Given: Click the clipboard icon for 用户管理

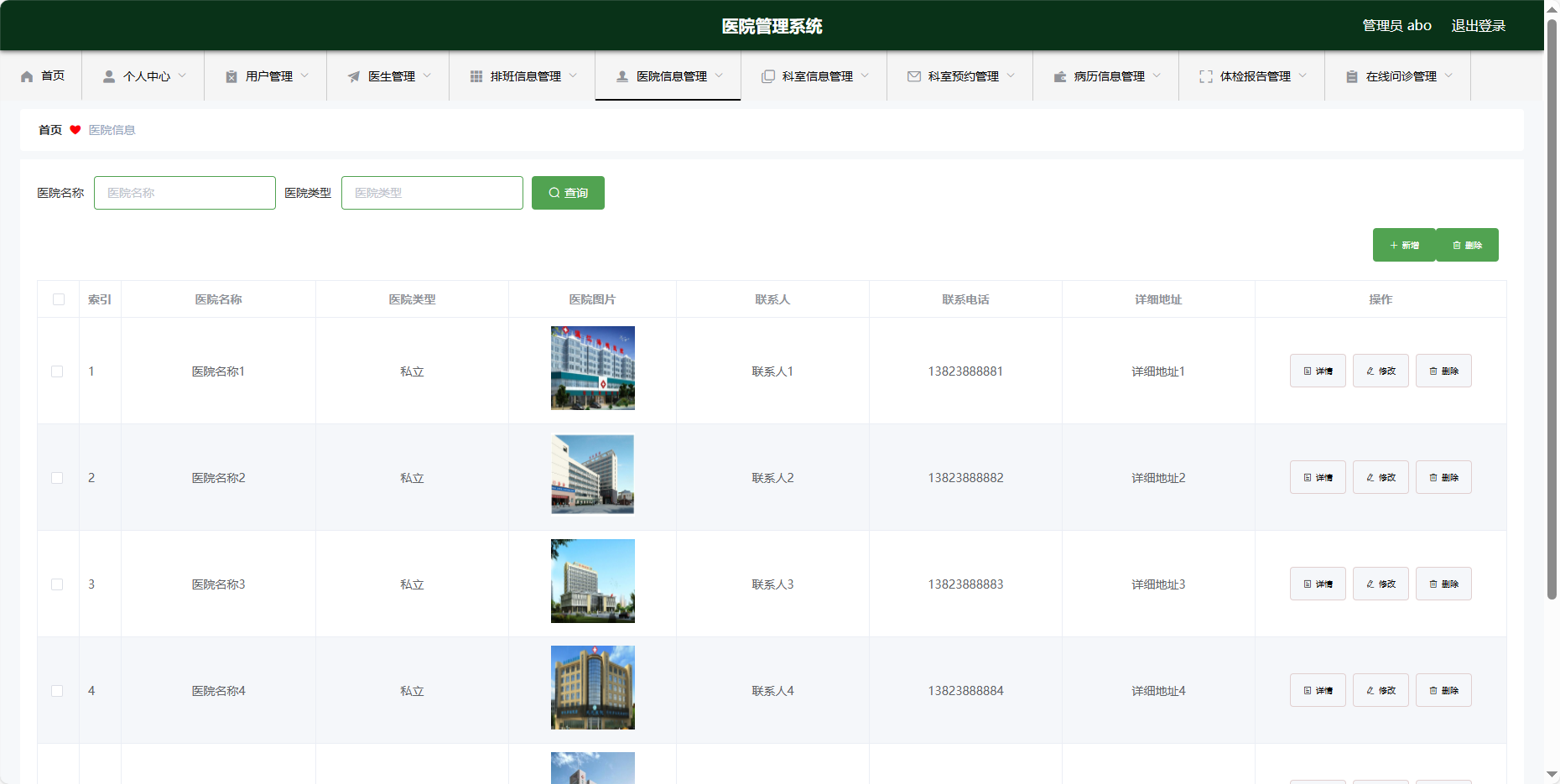Looking at the screenshot, I should (x=231, y=76).
